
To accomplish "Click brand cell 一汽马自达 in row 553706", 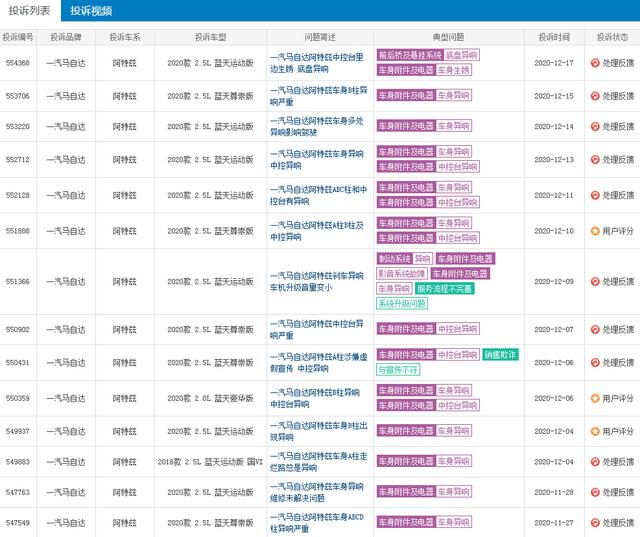I will (66, 96).
